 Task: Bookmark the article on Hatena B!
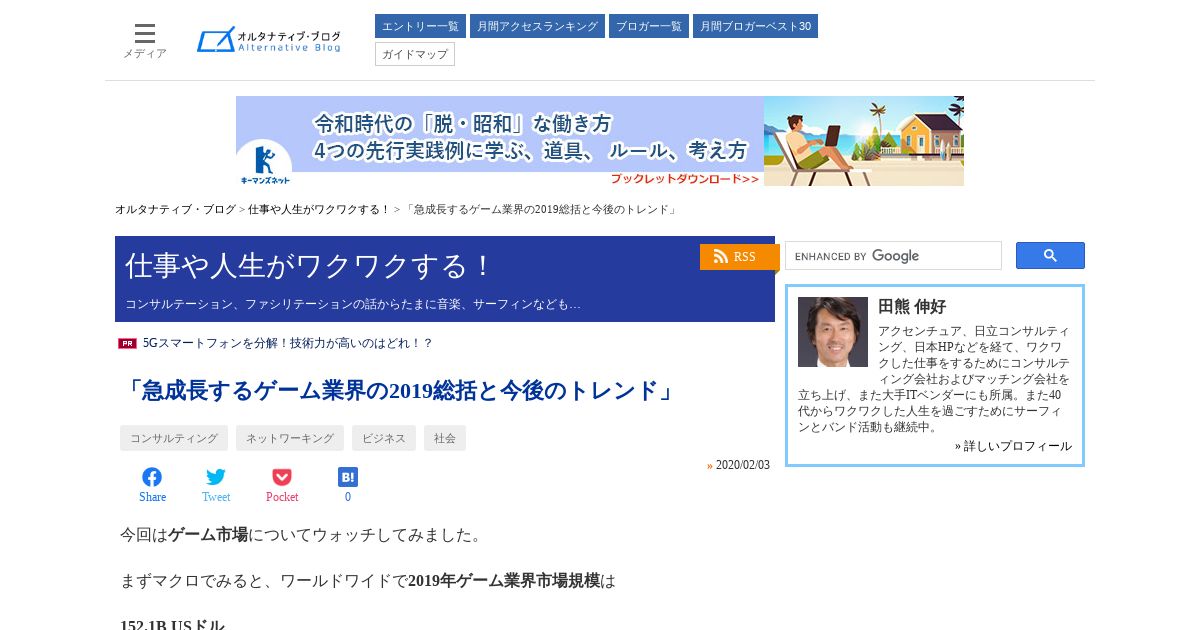[348, 485]
